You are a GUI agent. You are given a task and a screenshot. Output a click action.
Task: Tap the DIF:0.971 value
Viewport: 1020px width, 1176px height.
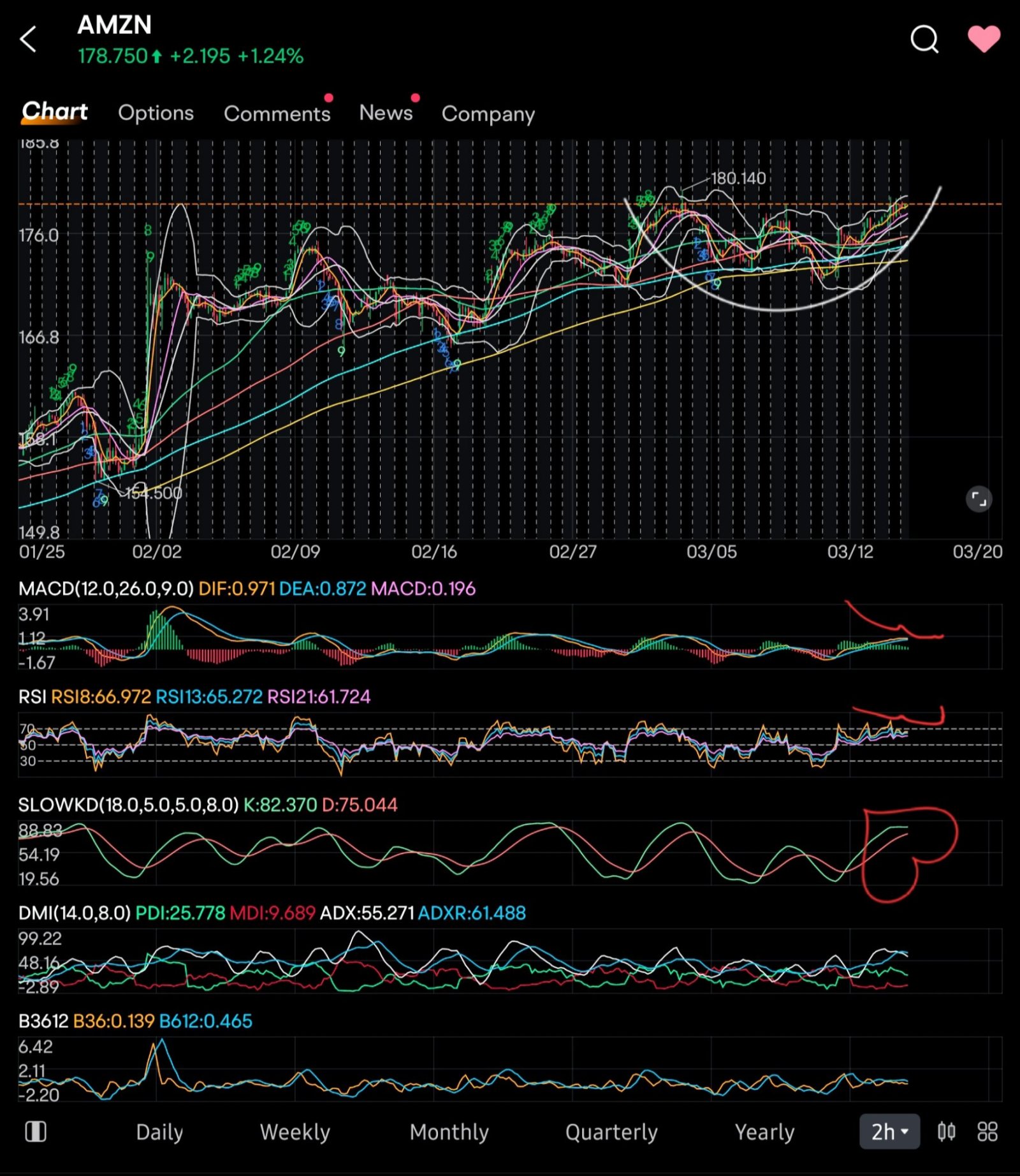pos(237,589)
